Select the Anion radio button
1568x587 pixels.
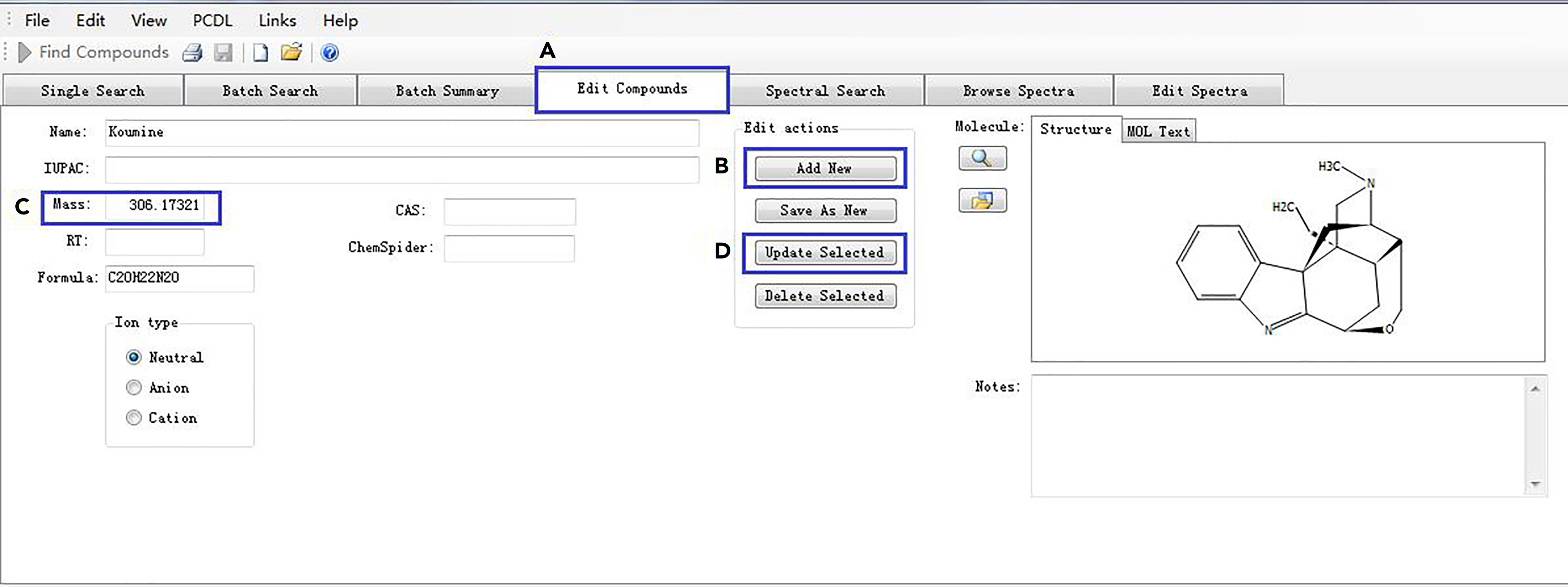pos(134,387)
